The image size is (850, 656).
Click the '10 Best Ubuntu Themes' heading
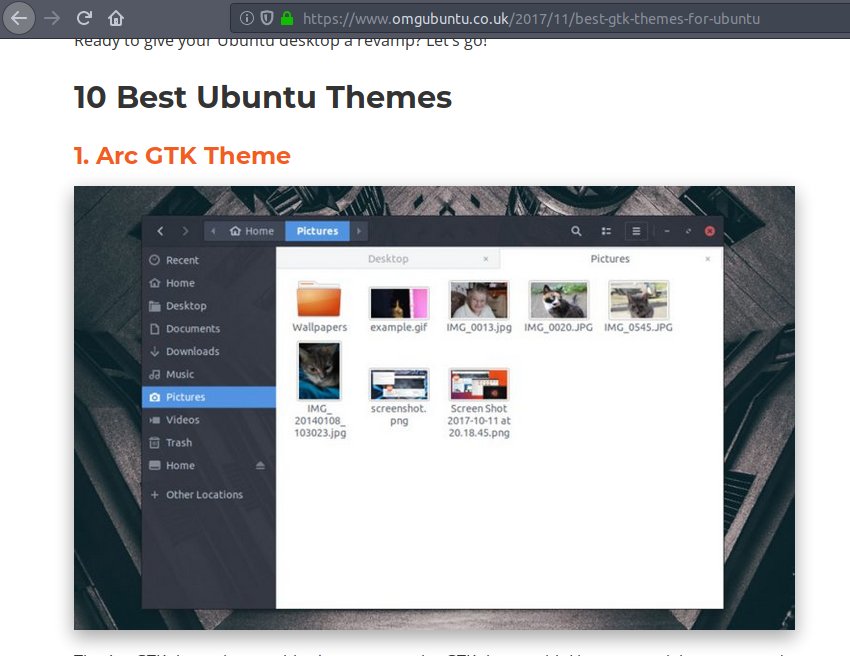tap(263, 97)
